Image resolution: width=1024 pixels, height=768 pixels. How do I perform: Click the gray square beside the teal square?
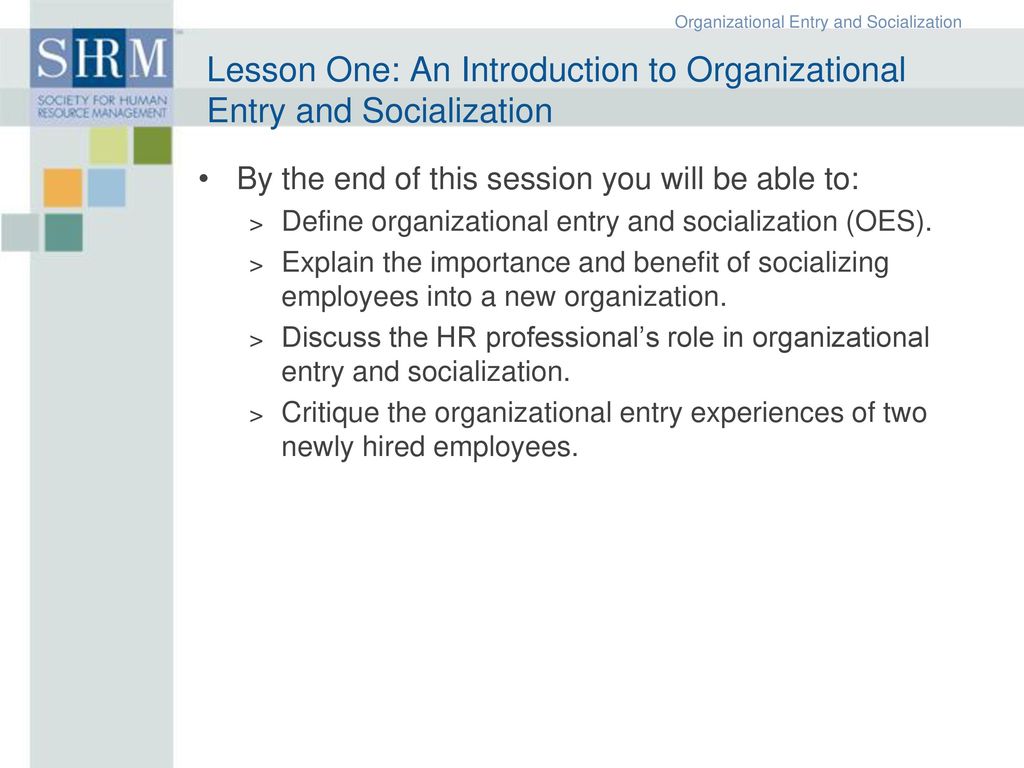[x=20, y=232]
